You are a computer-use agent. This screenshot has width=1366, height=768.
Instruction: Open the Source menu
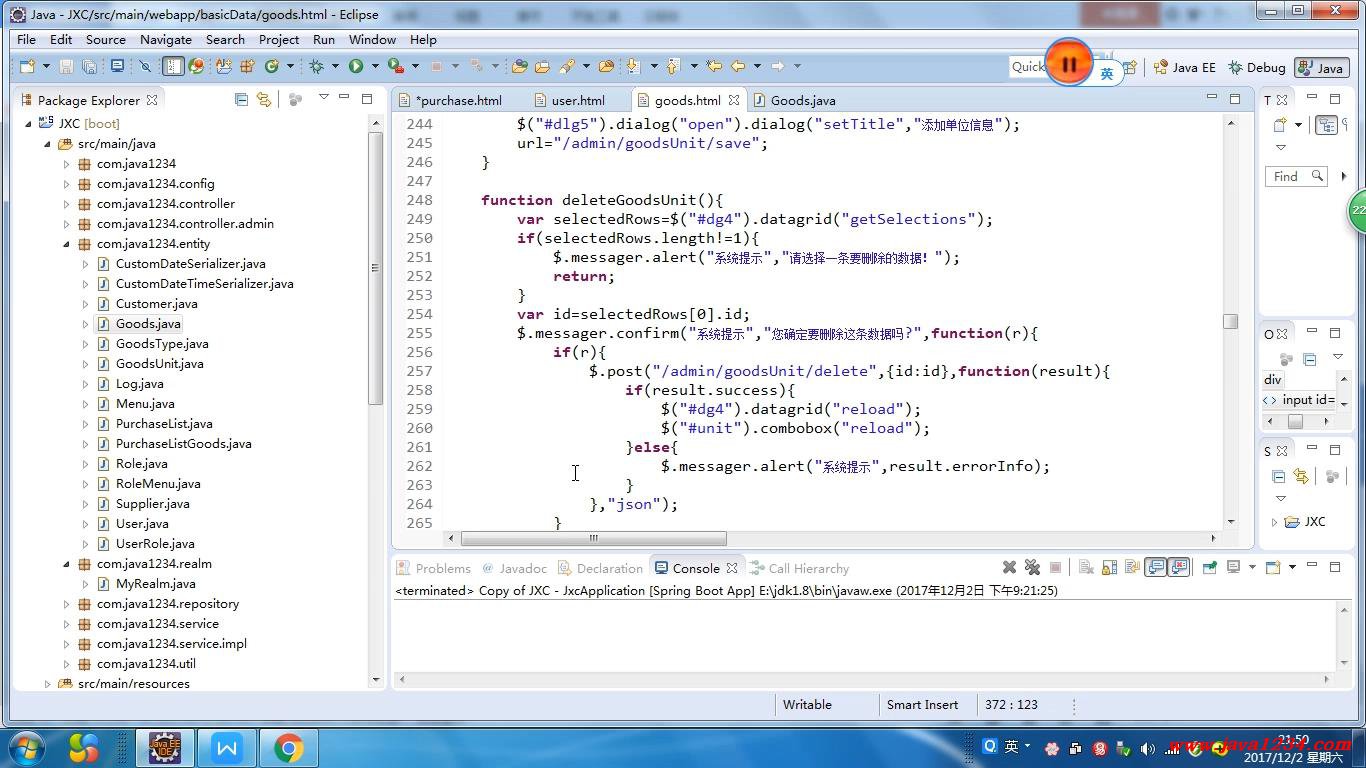[105, 39]
